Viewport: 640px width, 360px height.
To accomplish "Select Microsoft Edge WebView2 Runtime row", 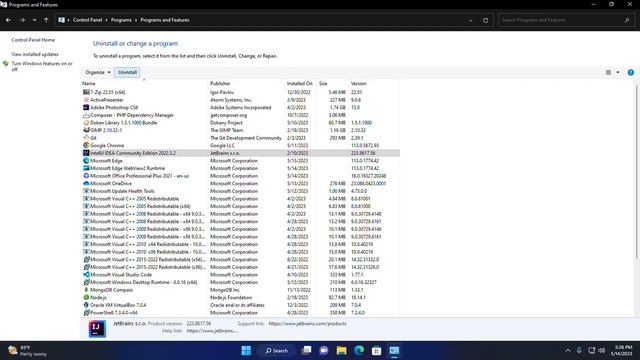I will click(241, 168).
